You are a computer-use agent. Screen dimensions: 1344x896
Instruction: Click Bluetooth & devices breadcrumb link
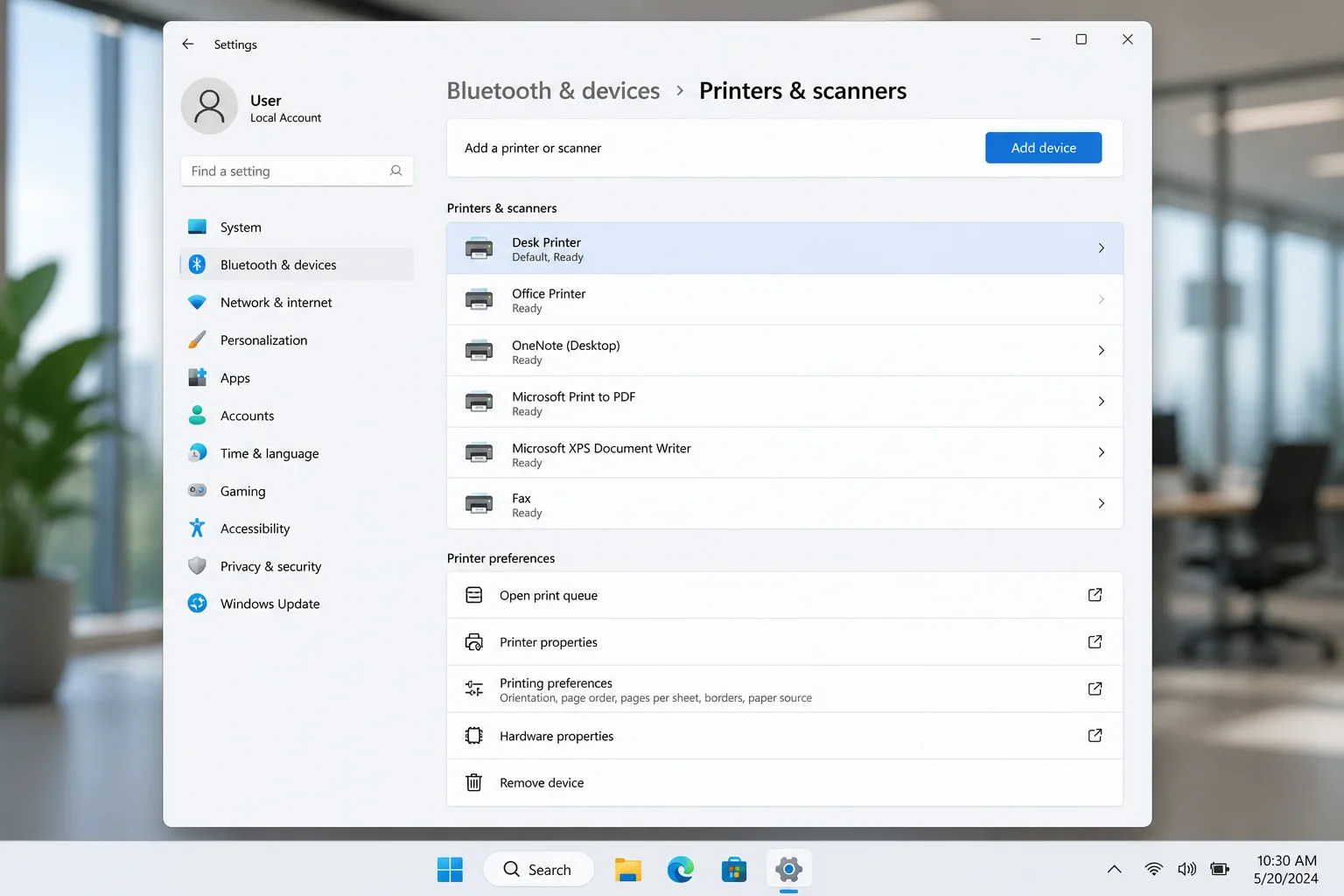(553, 91)
